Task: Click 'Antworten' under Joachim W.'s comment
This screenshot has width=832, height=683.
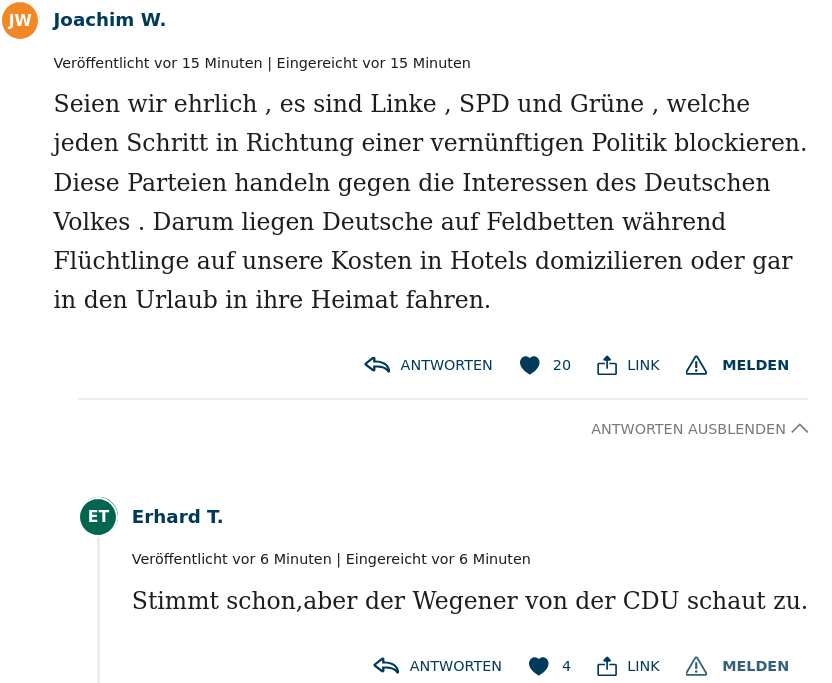Action: pyautogui.click(x=446, y=365)
